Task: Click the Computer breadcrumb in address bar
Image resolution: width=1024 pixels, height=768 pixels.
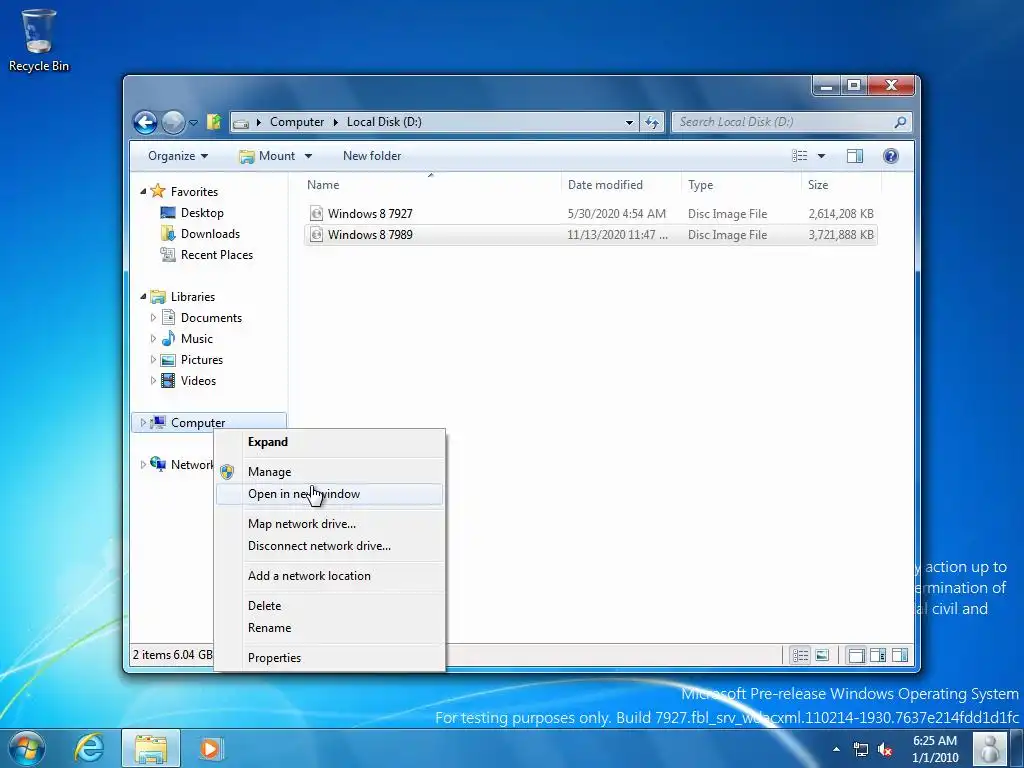Action: pos(296,122)
